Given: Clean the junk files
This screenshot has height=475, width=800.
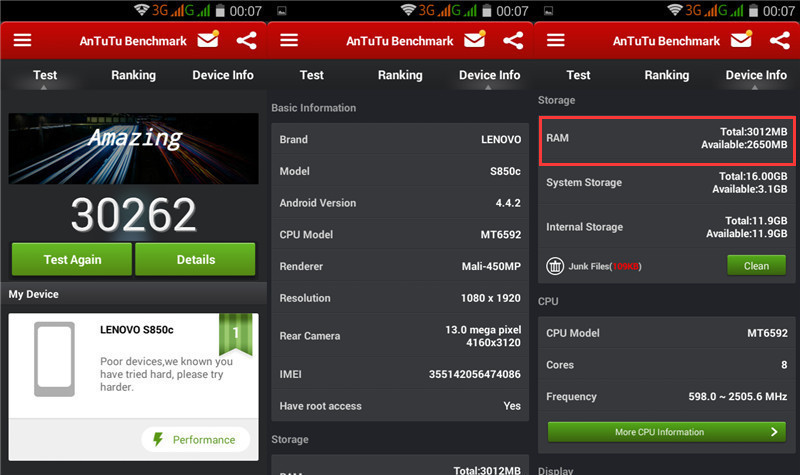Looking at the screenshot, I should 756,266.
